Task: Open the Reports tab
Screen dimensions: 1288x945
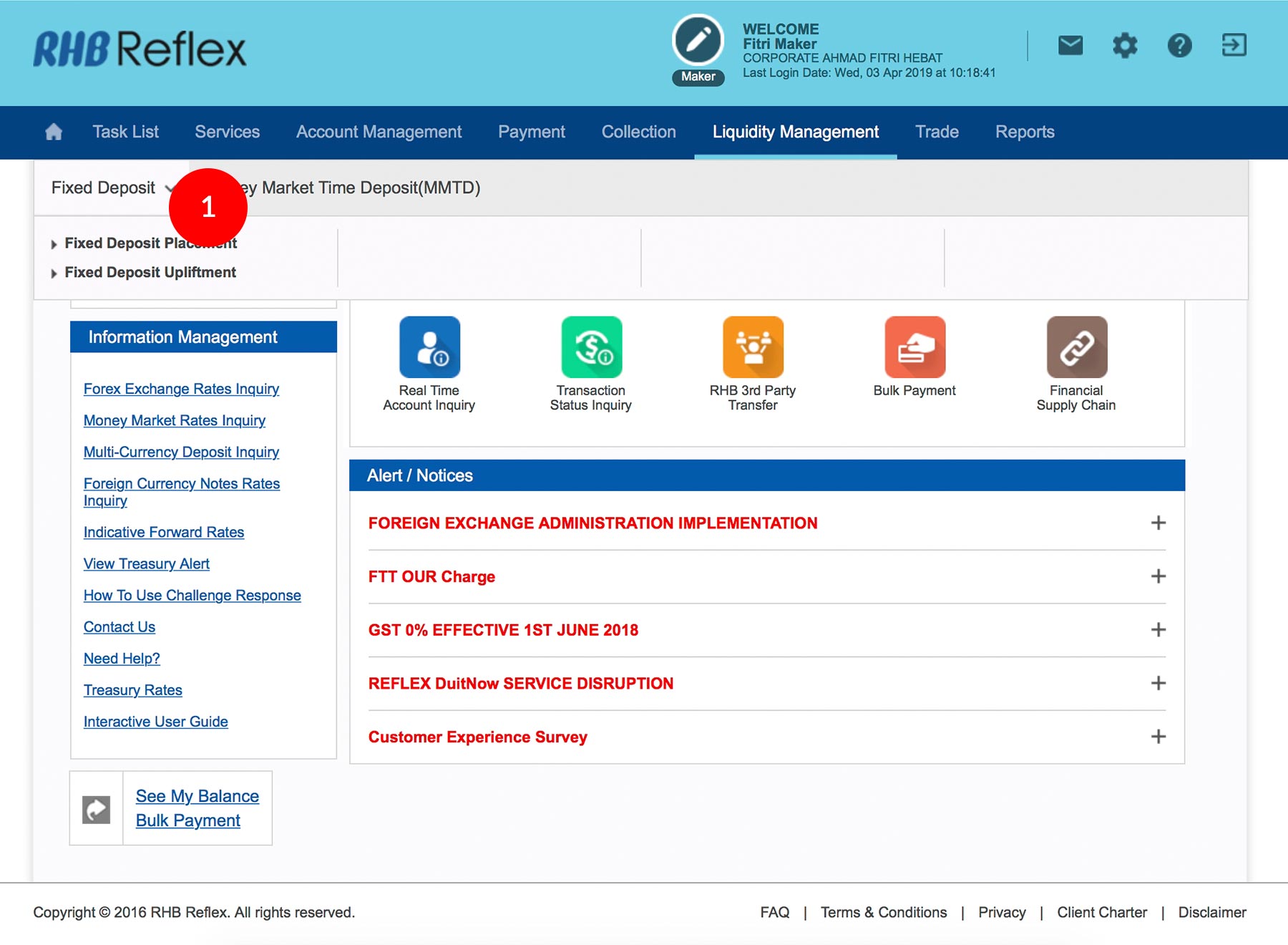Action: pos(1025,132)
